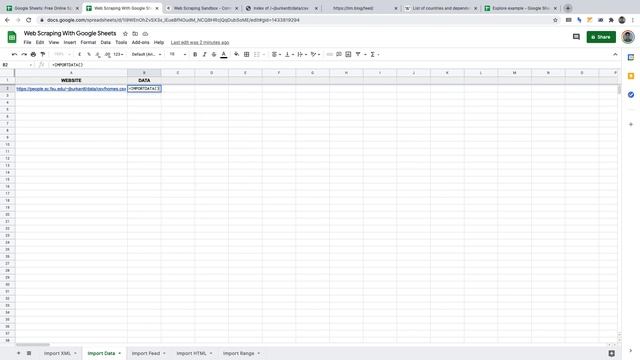
Task: Format as currency
Action: pos(80,54)
